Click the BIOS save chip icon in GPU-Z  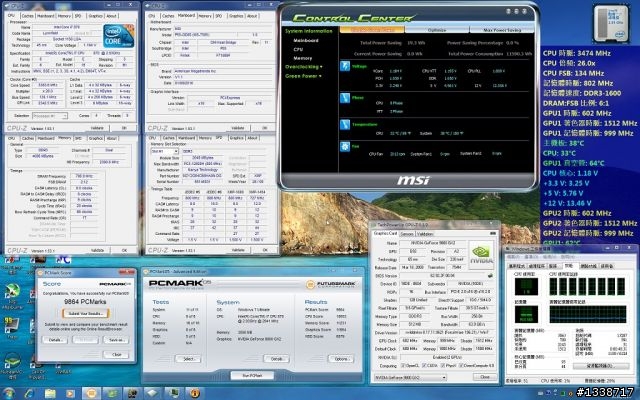click(490, 276)
